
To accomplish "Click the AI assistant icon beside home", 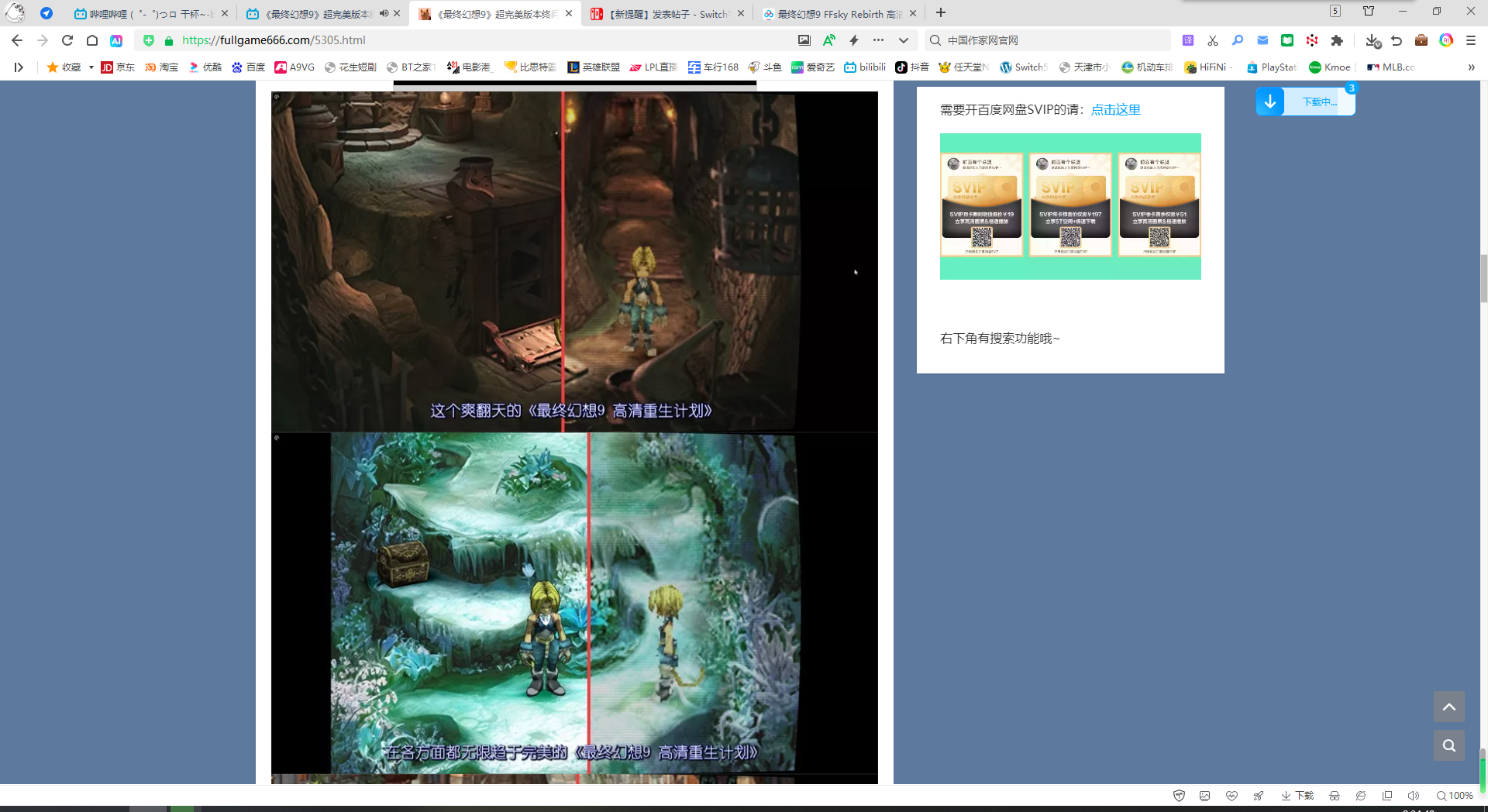I will tap(116, 40).
